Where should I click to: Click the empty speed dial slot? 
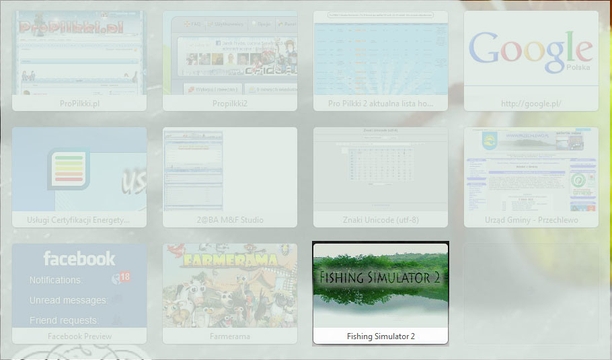[531, 293]
